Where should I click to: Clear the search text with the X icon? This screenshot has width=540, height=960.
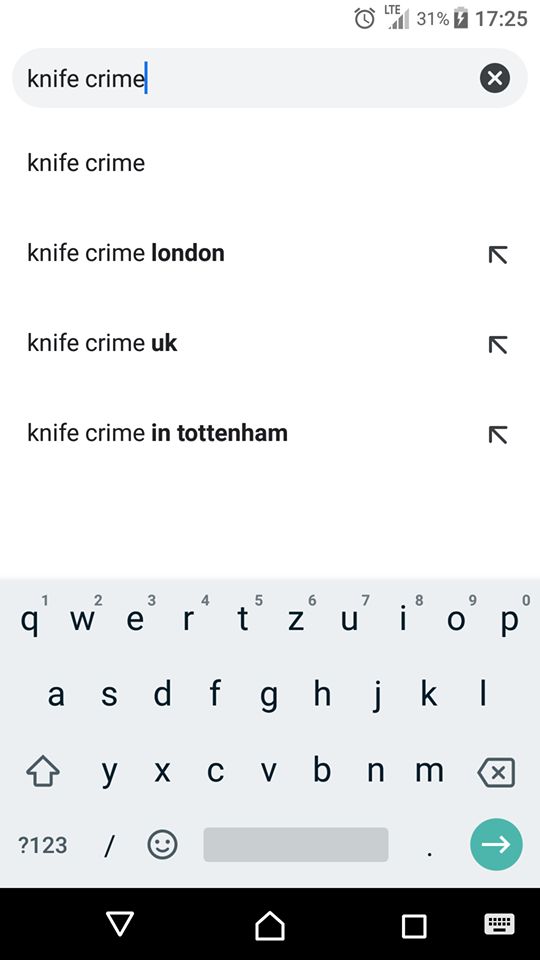495,78
